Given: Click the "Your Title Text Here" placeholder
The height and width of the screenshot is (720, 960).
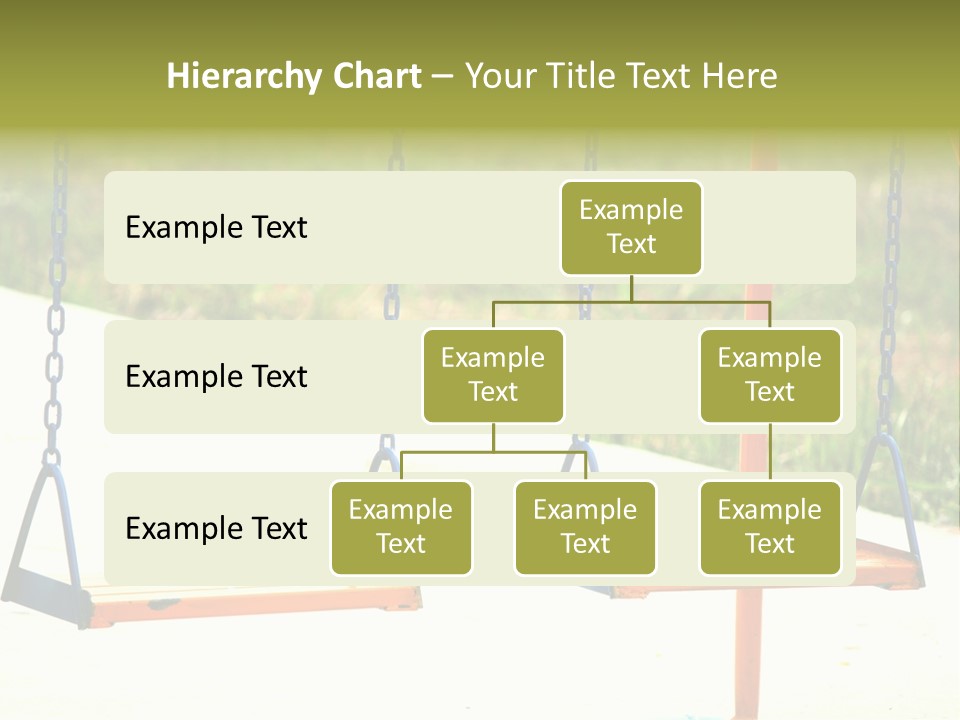Looking at the screenshot, I should [x=621, y=77].
